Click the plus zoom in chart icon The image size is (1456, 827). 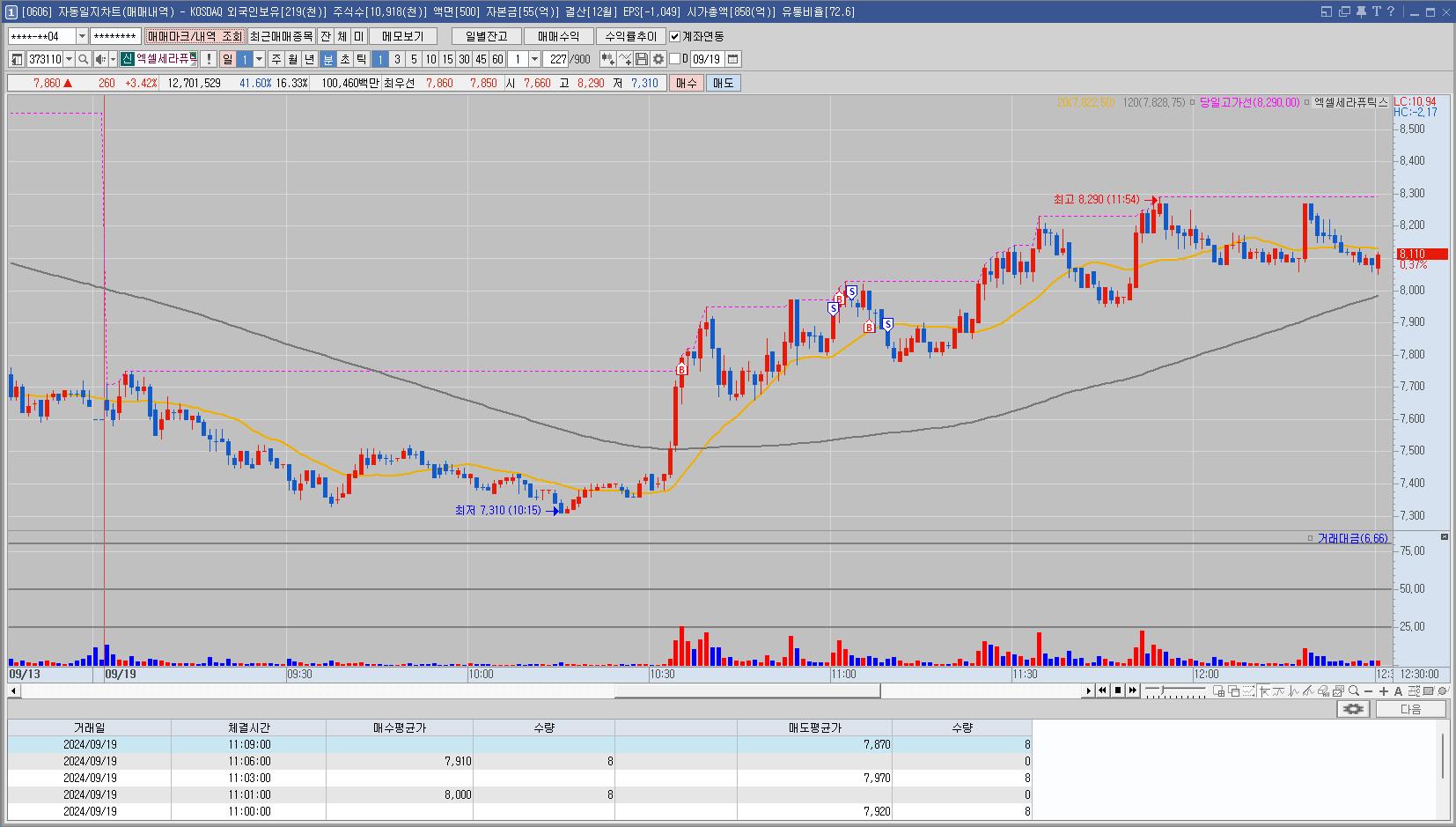[x=1383, y=691]
